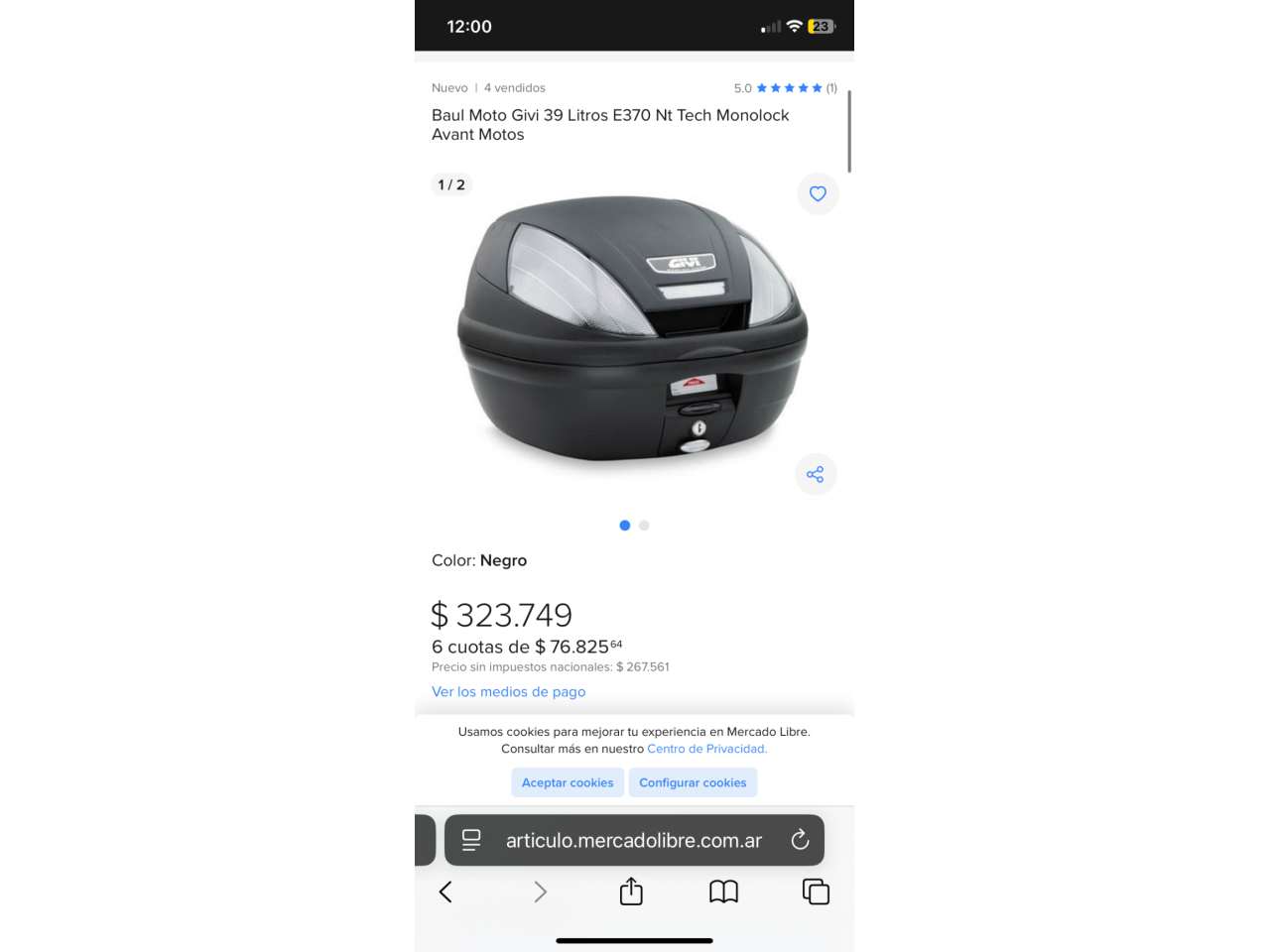
Task: Open Safari bookmarks book icon
Action: coord(724,892)
